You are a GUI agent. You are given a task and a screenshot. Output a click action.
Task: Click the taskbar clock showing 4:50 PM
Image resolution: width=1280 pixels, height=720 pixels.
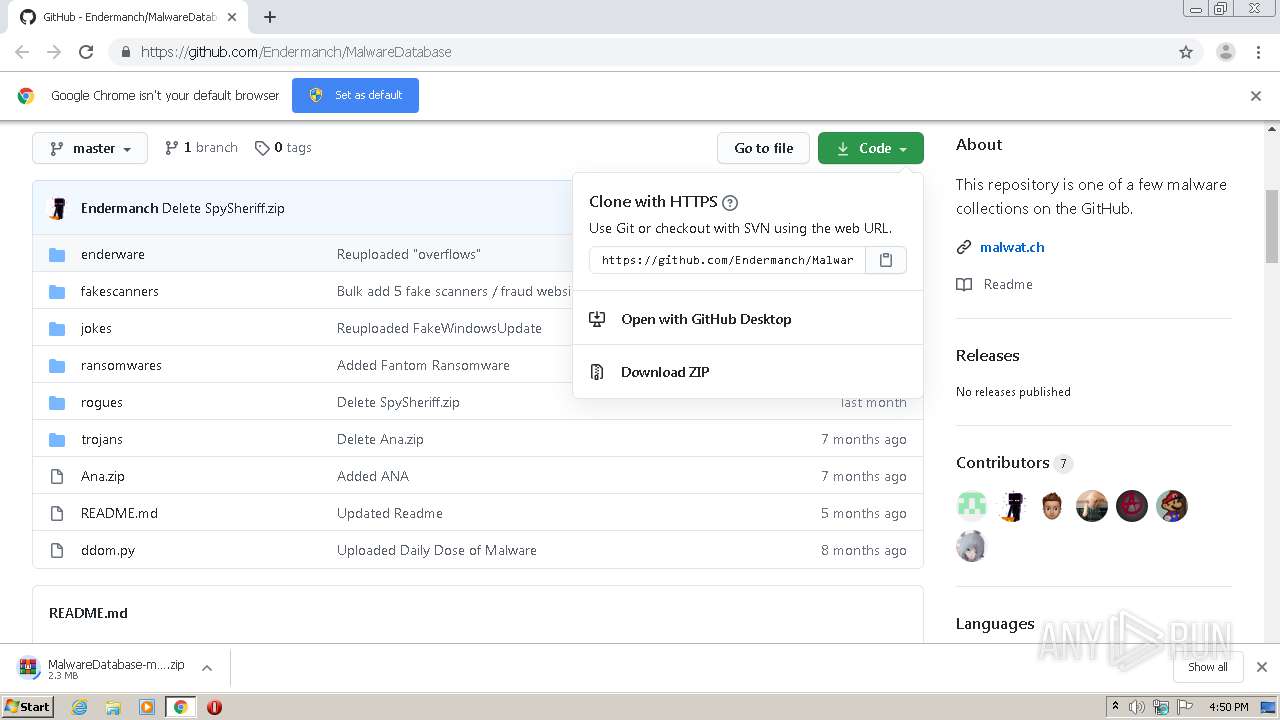[x=1228, y=707]
